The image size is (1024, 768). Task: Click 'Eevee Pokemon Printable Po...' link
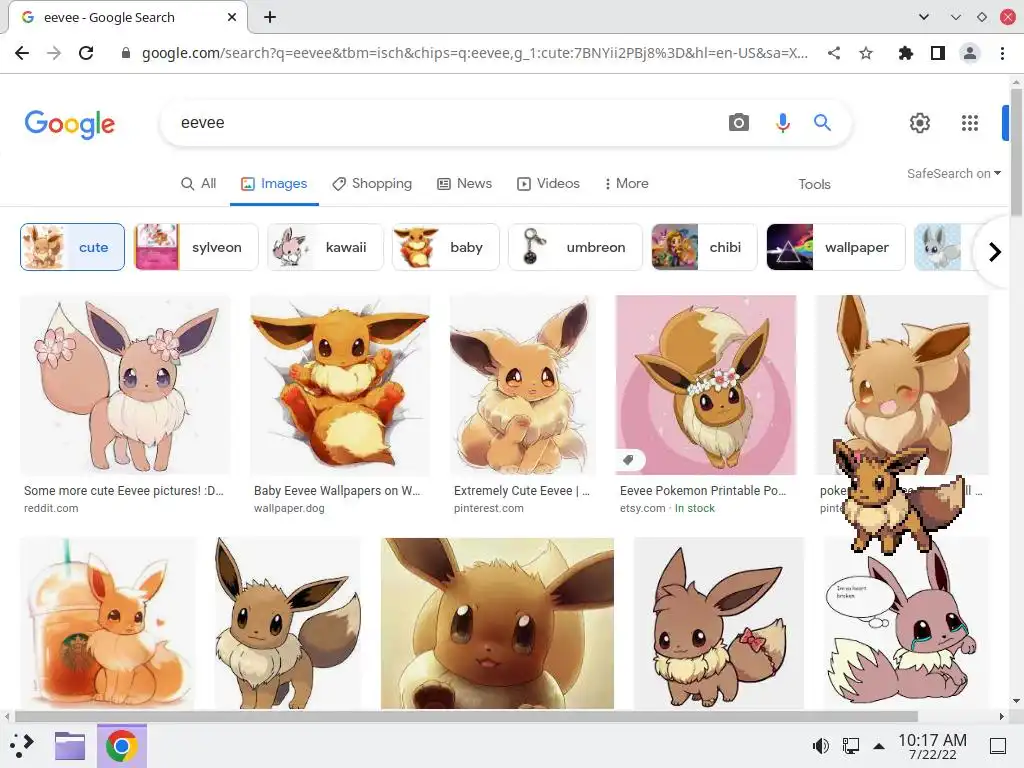[703, 490]
